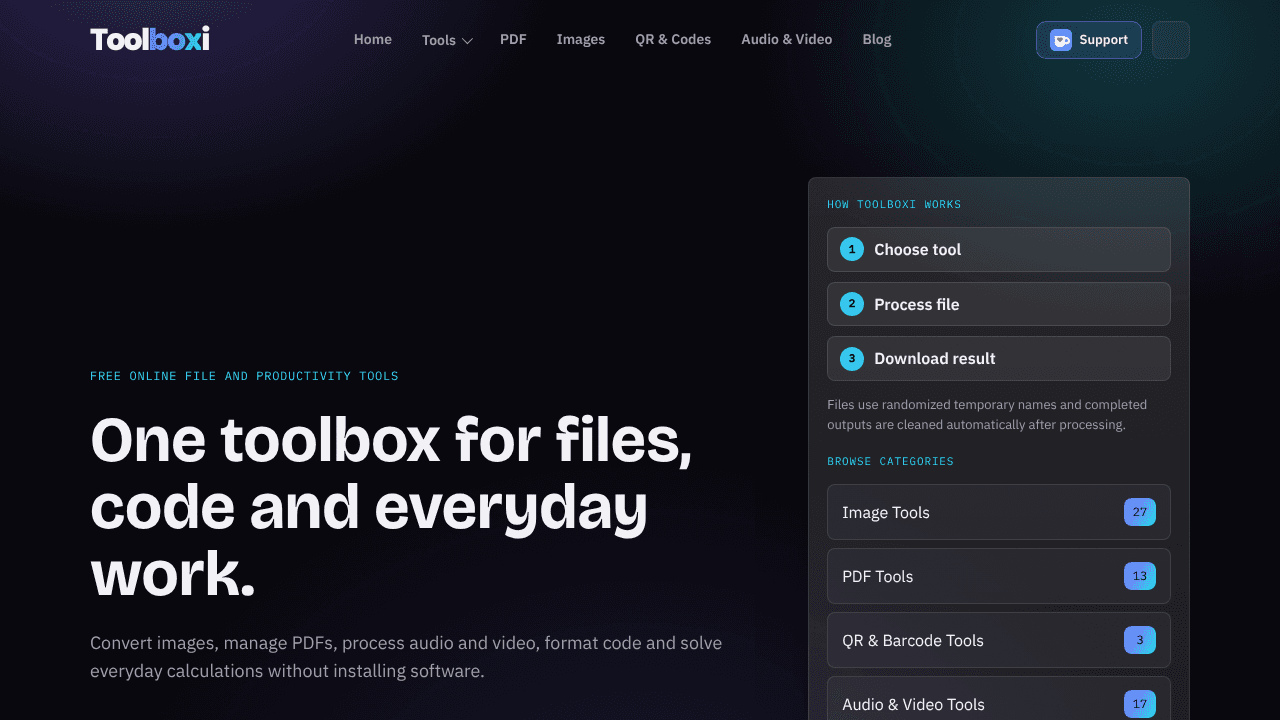Select step 1 Choose tool
The image size is (1280, 720).
coord(999,250)
